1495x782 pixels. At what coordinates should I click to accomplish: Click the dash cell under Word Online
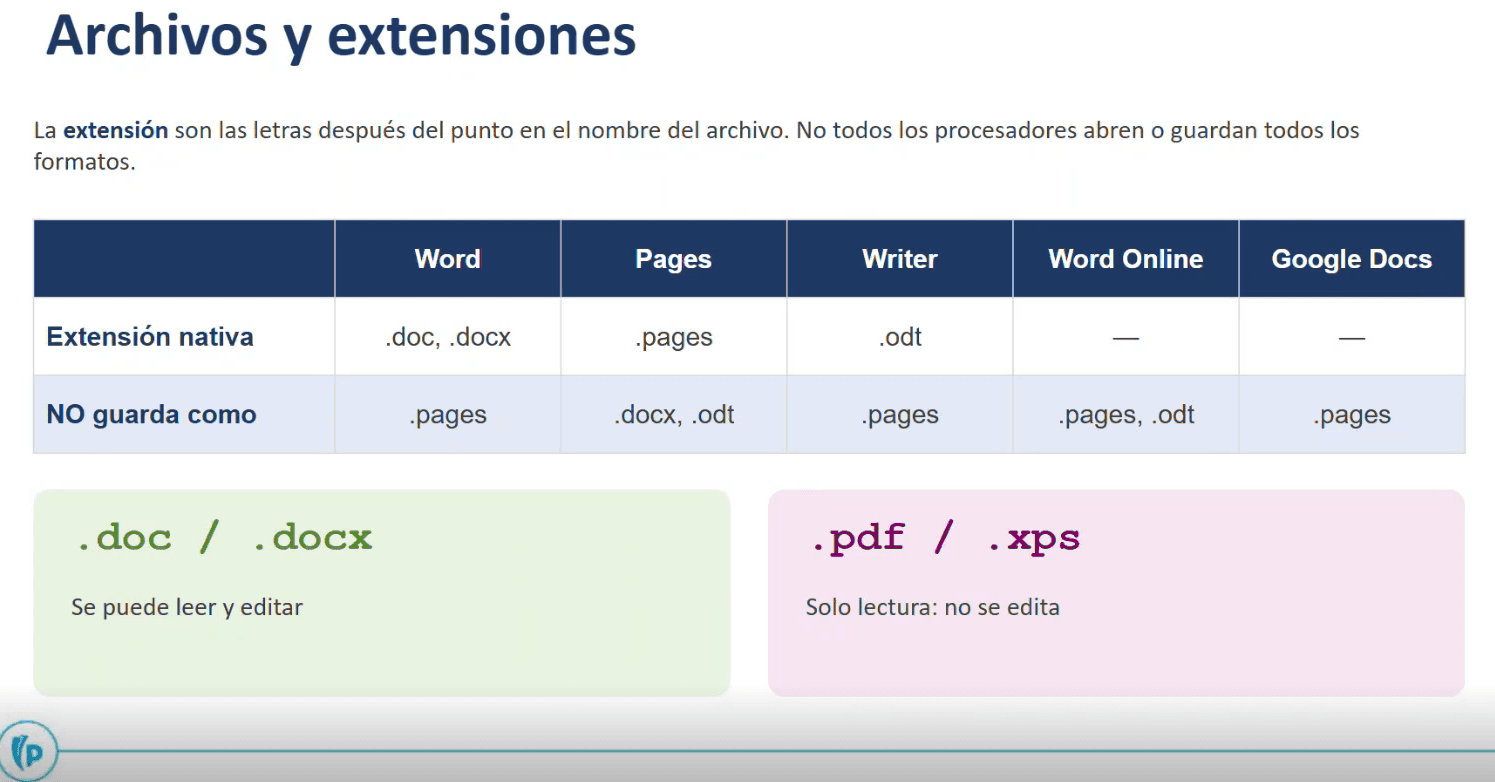coord(1126,337)
